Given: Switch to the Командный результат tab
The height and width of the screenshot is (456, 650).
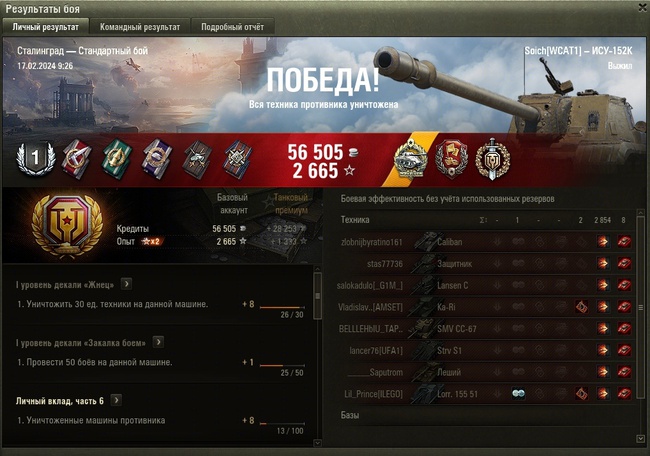Looking at the screenshot, I should click(140, 27).
